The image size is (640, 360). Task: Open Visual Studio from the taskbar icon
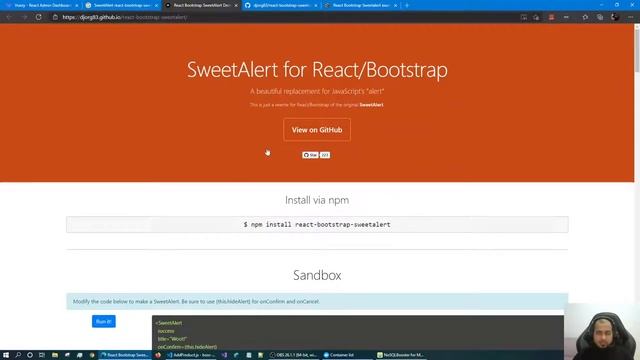(224, 355)
